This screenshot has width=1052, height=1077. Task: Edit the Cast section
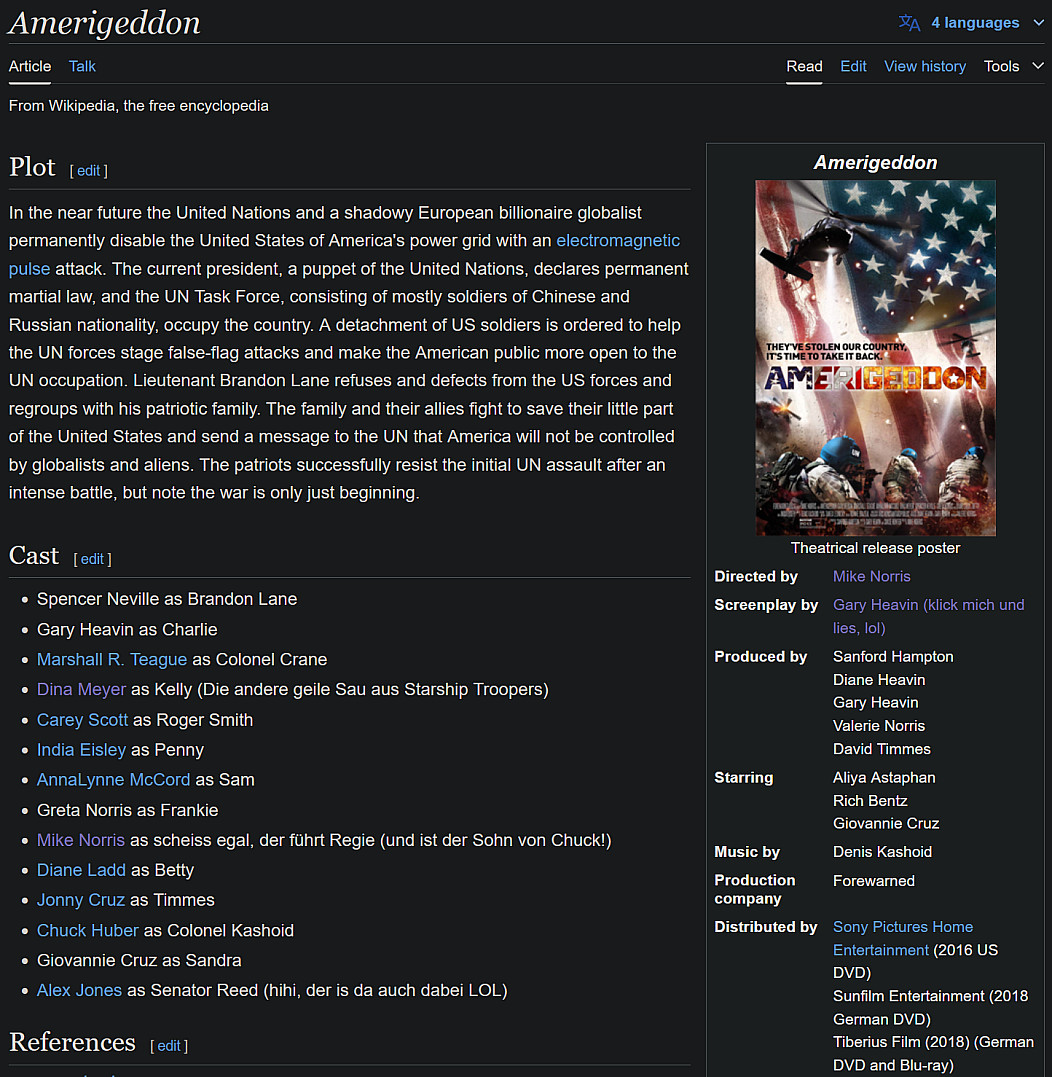[93, 559]
